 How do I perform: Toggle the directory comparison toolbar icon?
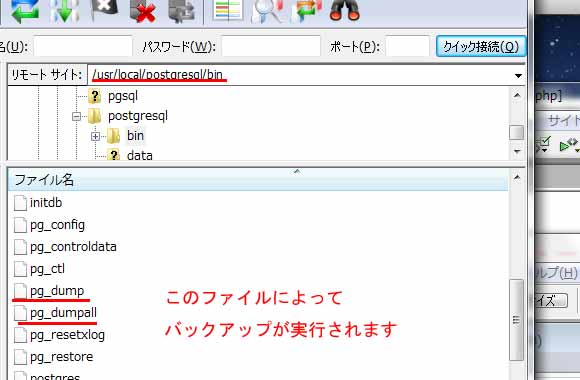click(228, 10)
